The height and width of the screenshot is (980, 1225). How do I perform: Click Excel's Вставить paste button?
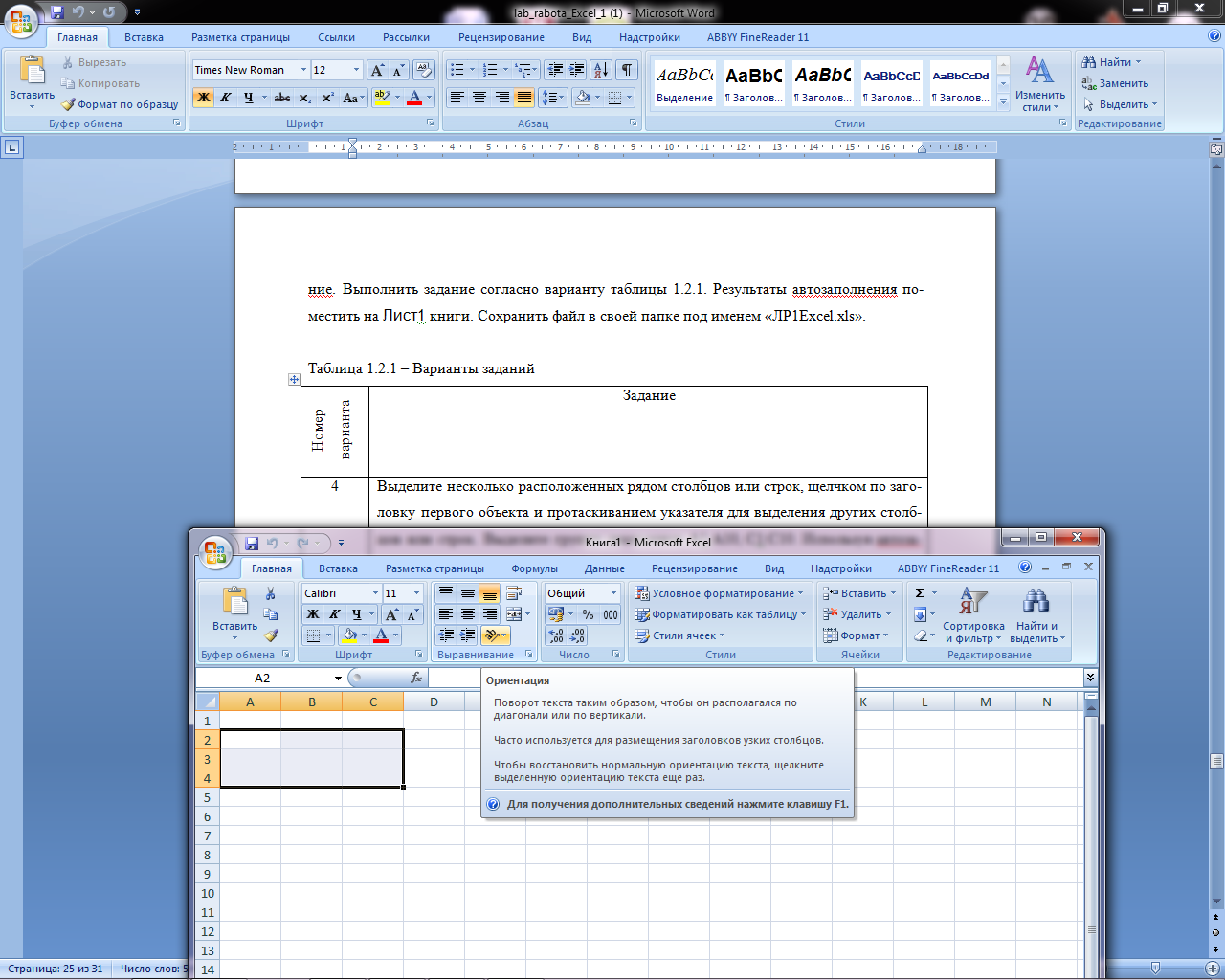234,612
